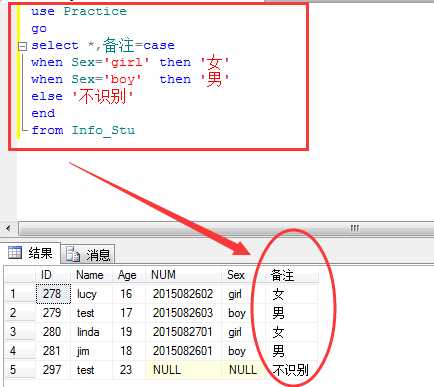Select the Sex column header

[243, 275]
